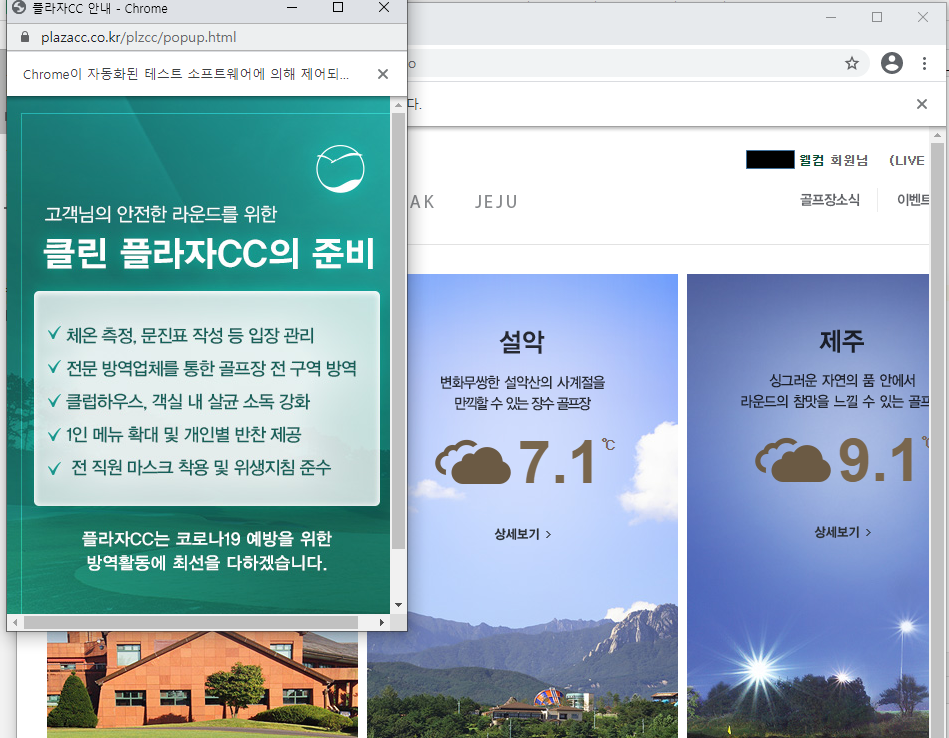Click the main page scrollbar up arrow

click(x=937, y=136)
